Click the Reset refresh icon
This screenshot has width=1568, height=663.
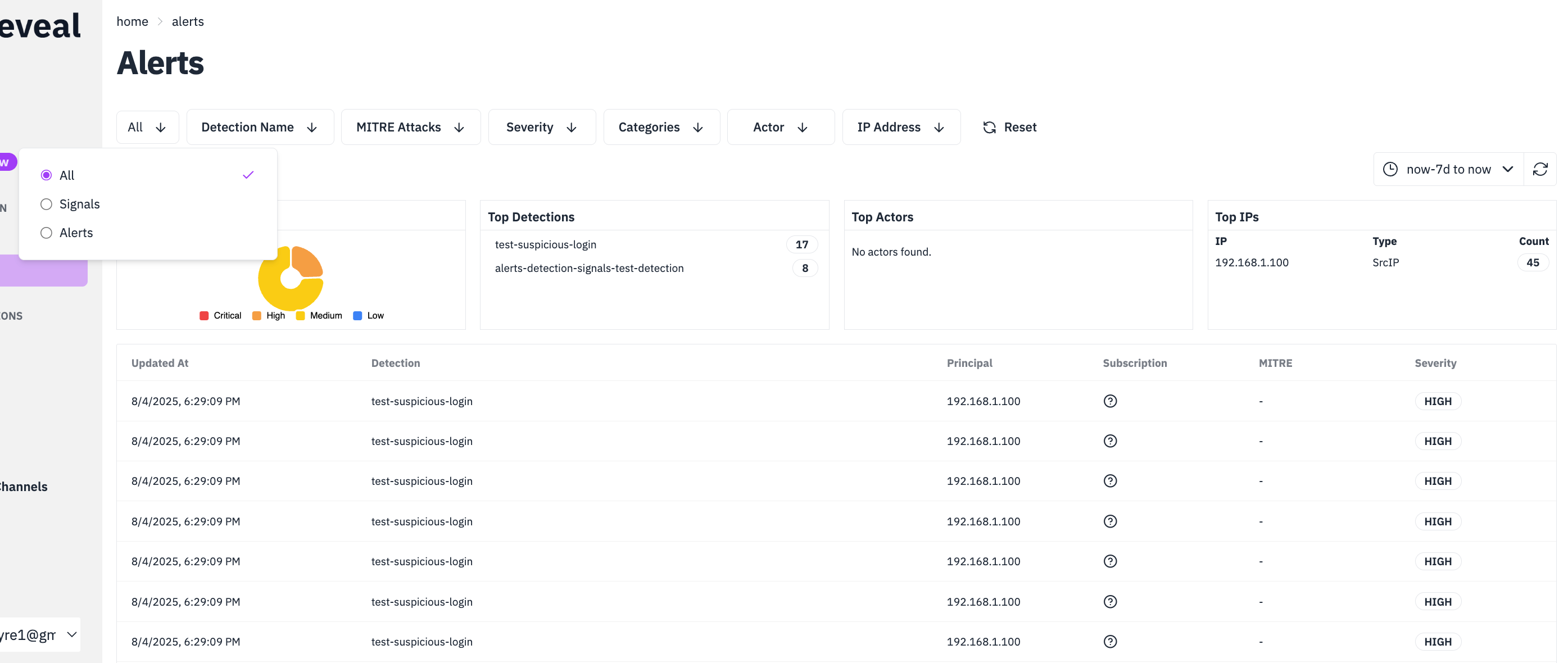click(x=989, y=127)
